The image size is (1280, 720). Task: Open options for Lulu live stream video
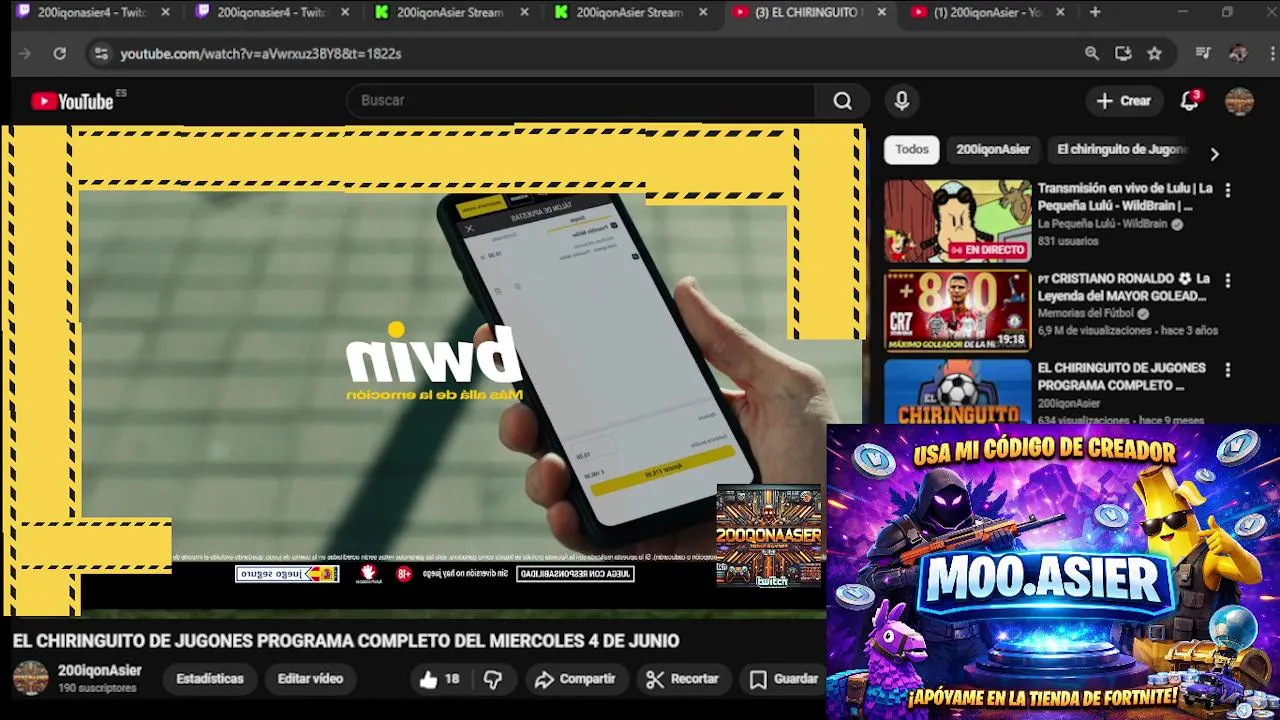coord(1228,190)
